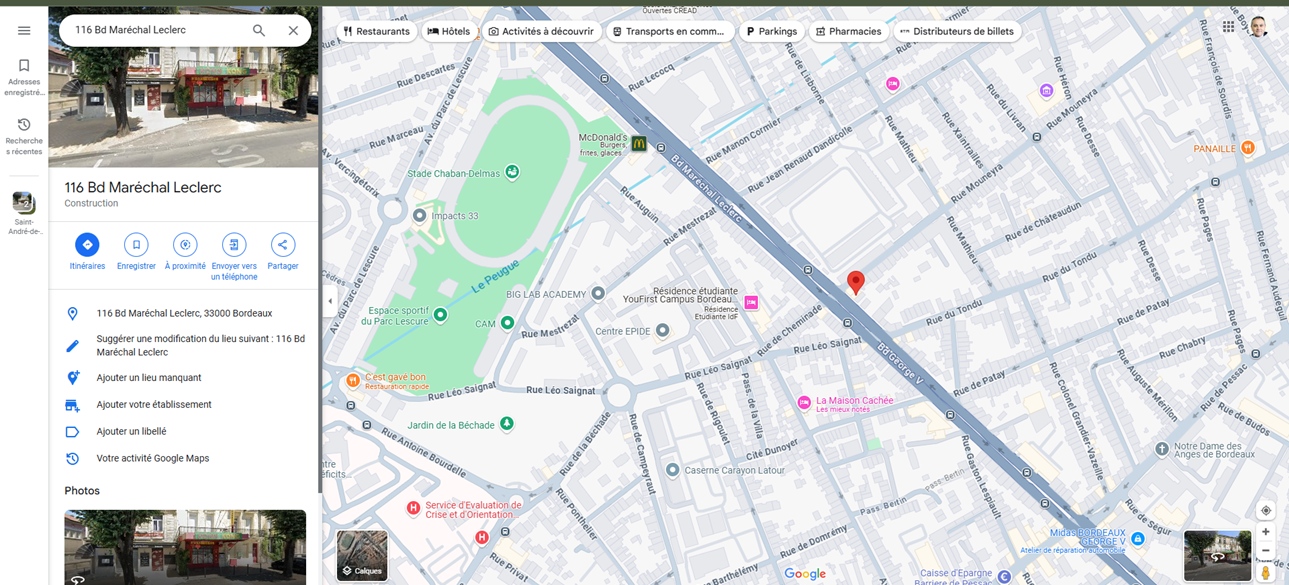Open street view thumbnail at bottom right
This screenshot has height=585, width=1289.
(x=1217, y=556)
